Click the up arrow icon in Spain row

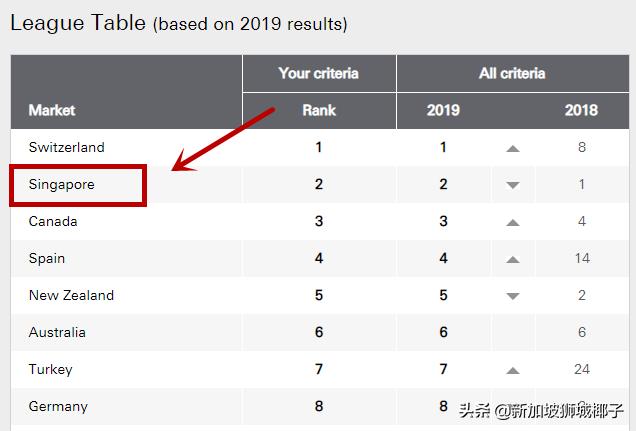pos(513,259)
